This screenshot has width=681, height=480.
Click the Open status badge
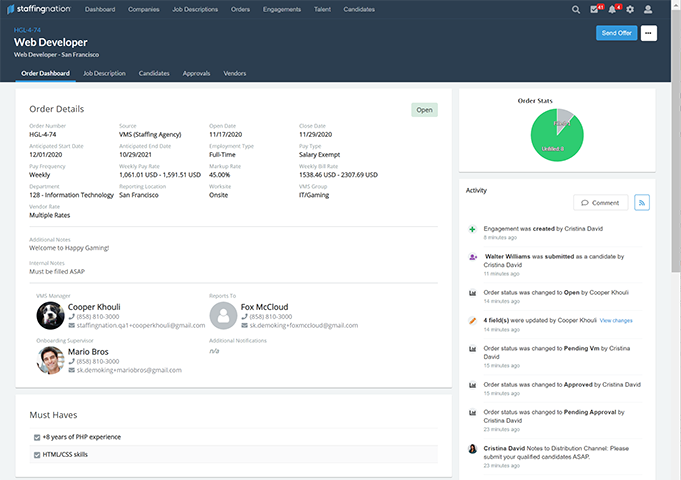click(x=424, y=110)
